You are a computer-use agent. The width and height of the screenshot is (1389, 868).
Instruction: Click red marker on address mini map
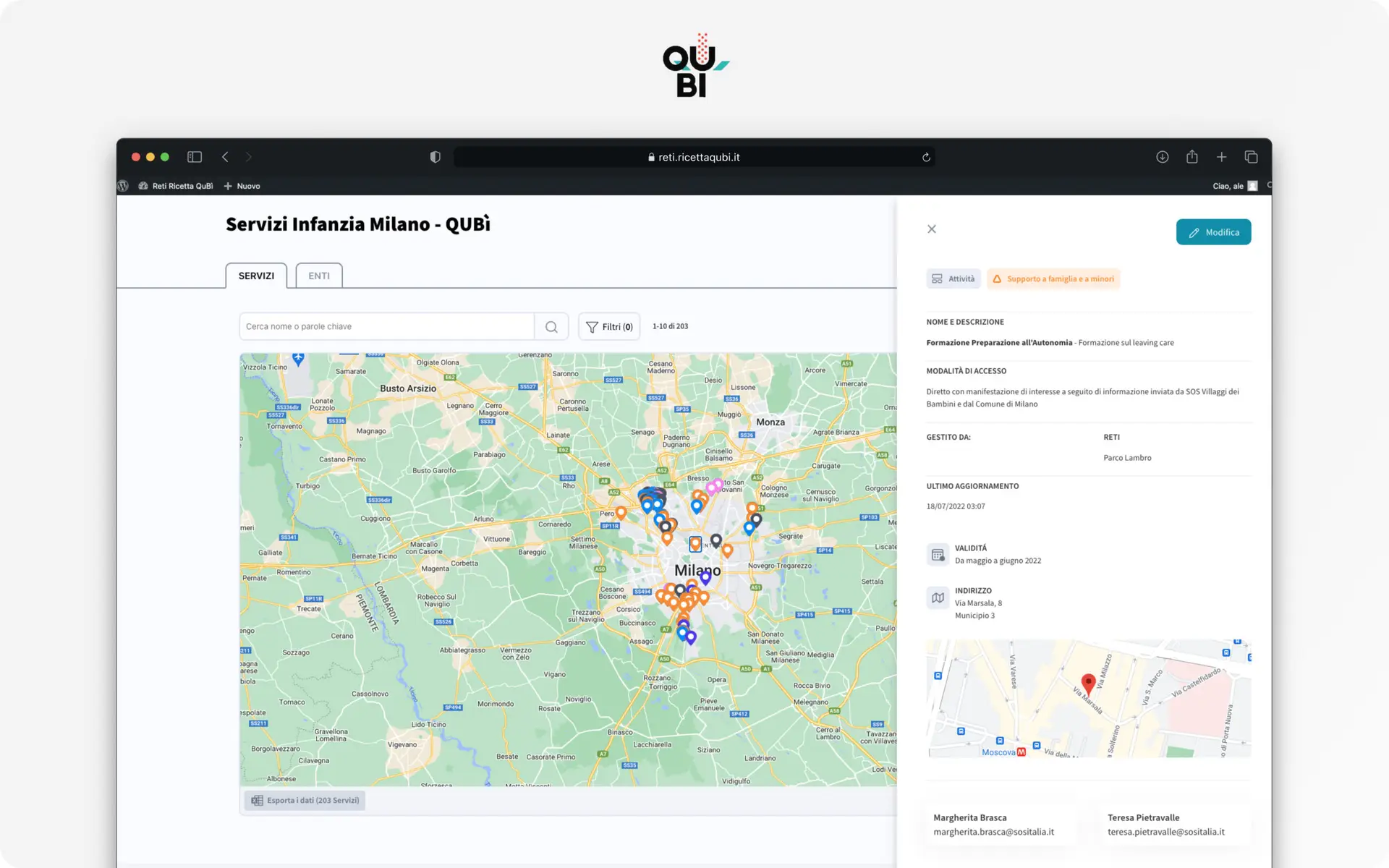1088,682
